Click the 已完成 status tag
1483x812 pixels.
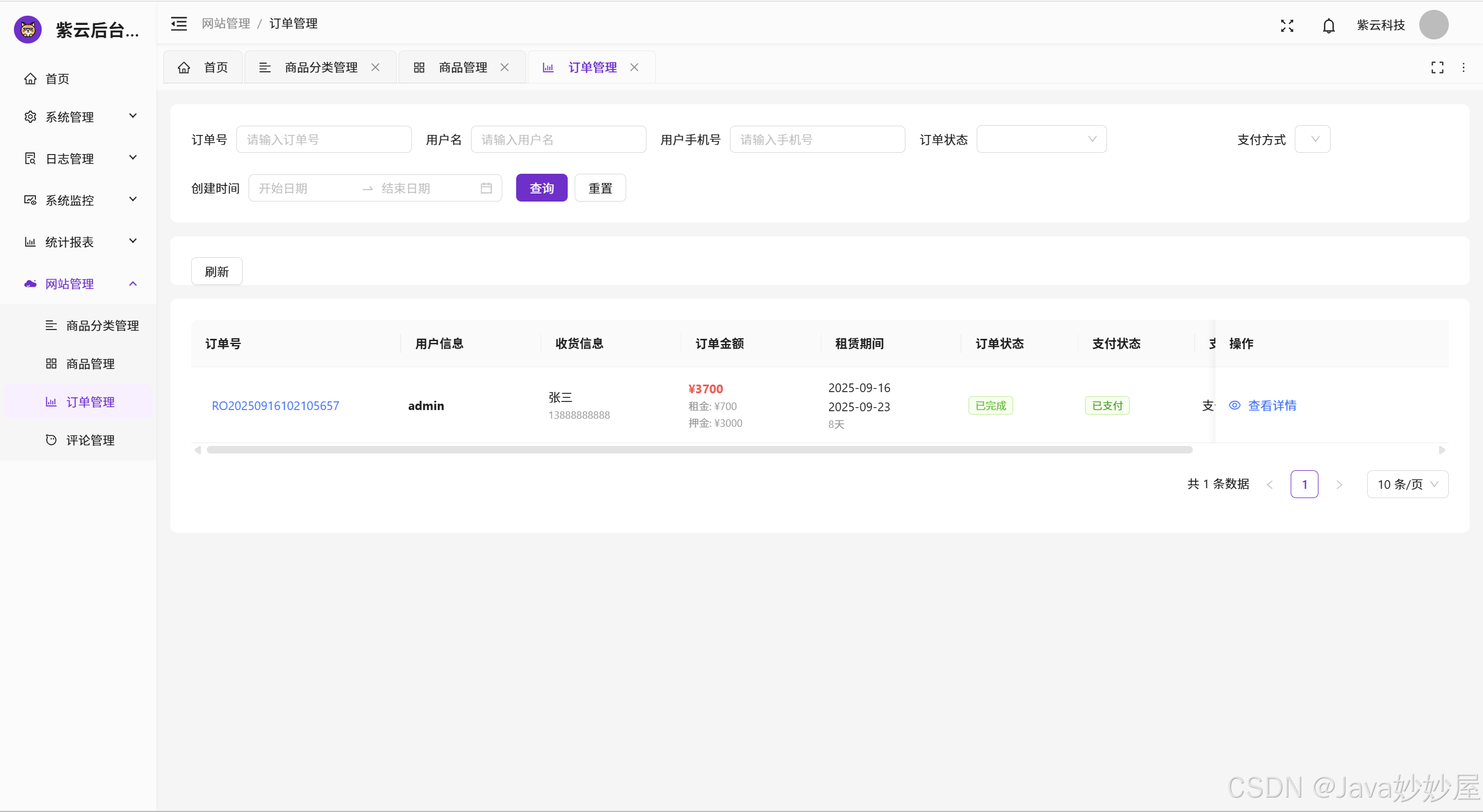point(991,405)
